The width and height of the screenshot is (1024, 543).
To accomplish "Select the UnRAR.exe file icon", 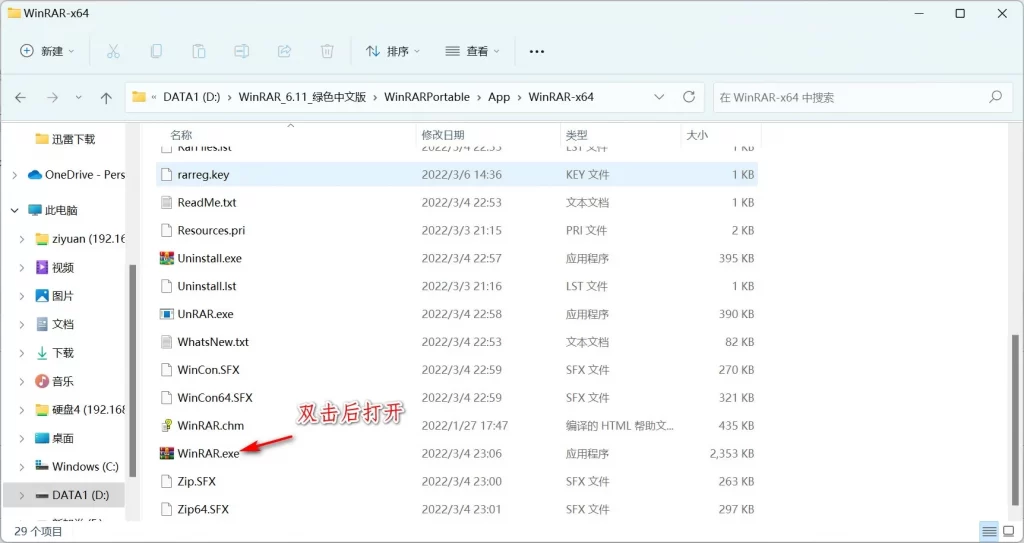I will click(x=167, y=314).
